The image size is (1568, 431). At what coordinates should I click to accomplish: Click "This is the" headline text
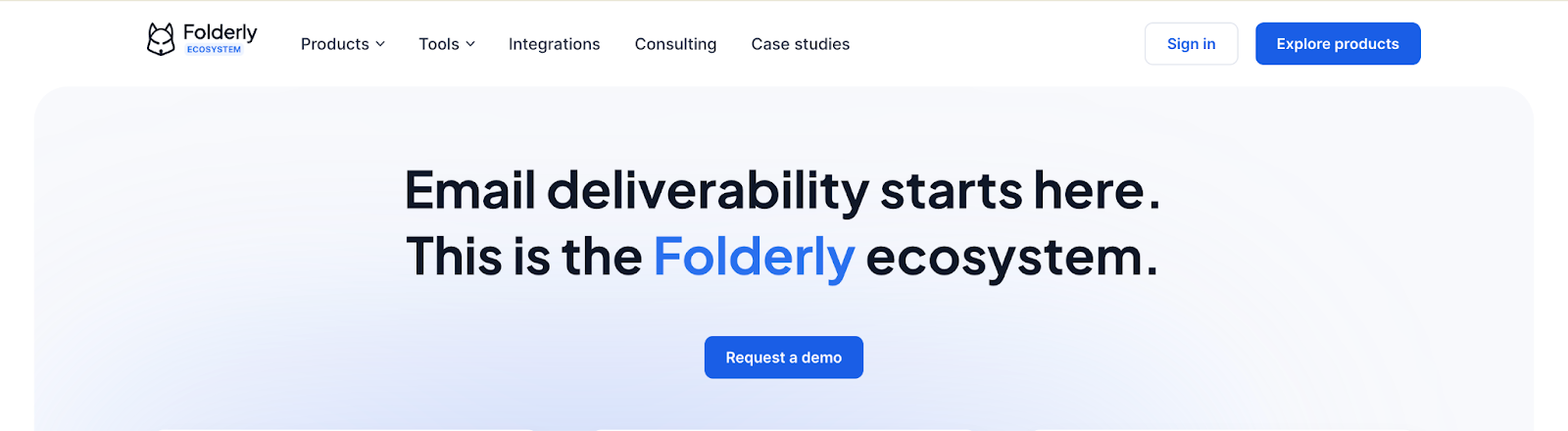click(x=523, y=258)
